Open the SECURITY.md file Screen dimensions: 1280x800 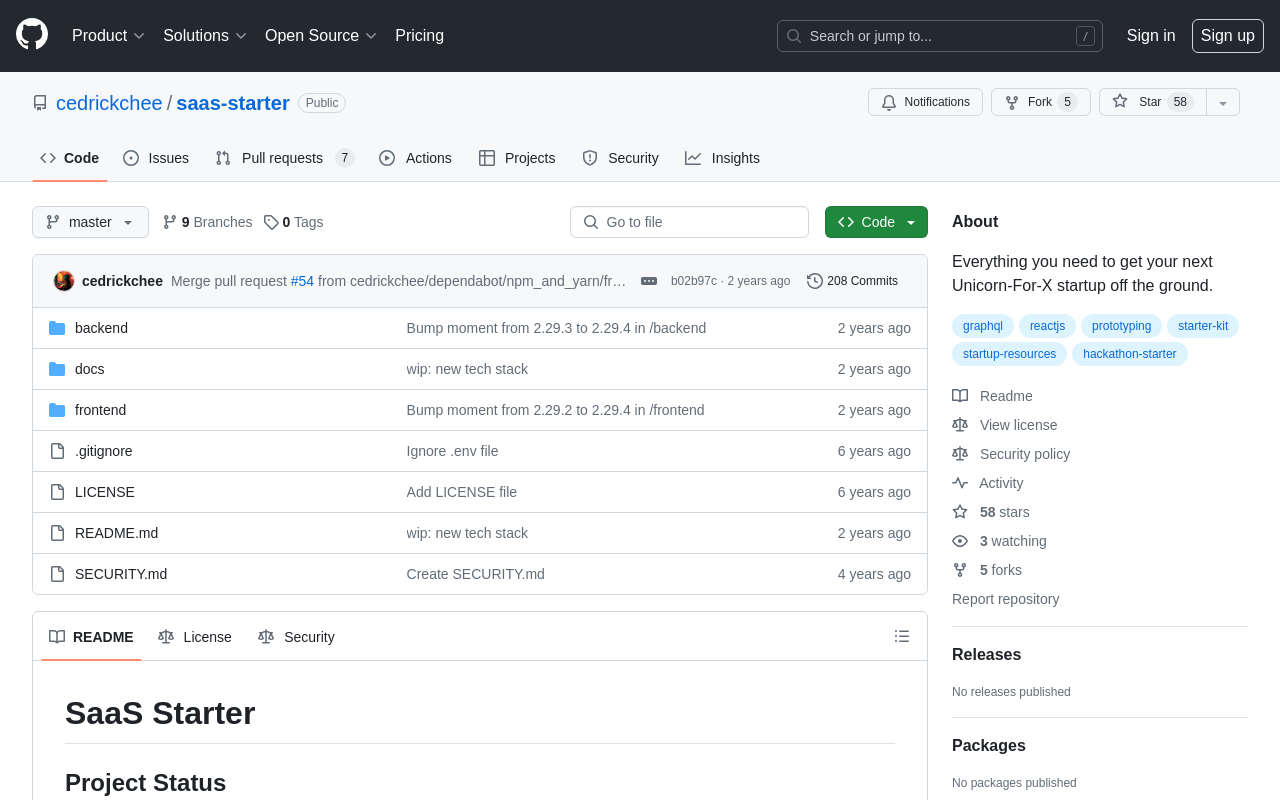(x=121, y=574)
